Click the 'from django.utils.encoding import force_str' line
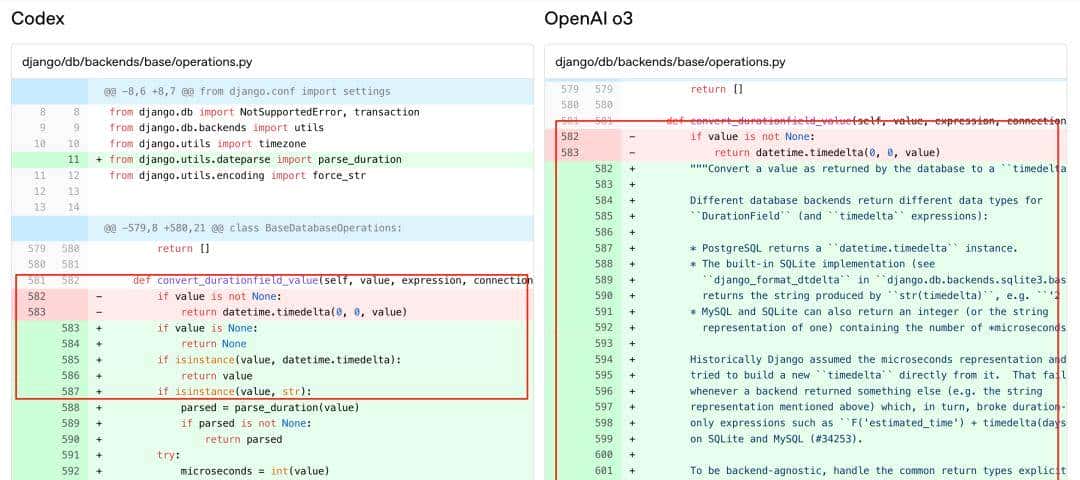 point(237,176)
